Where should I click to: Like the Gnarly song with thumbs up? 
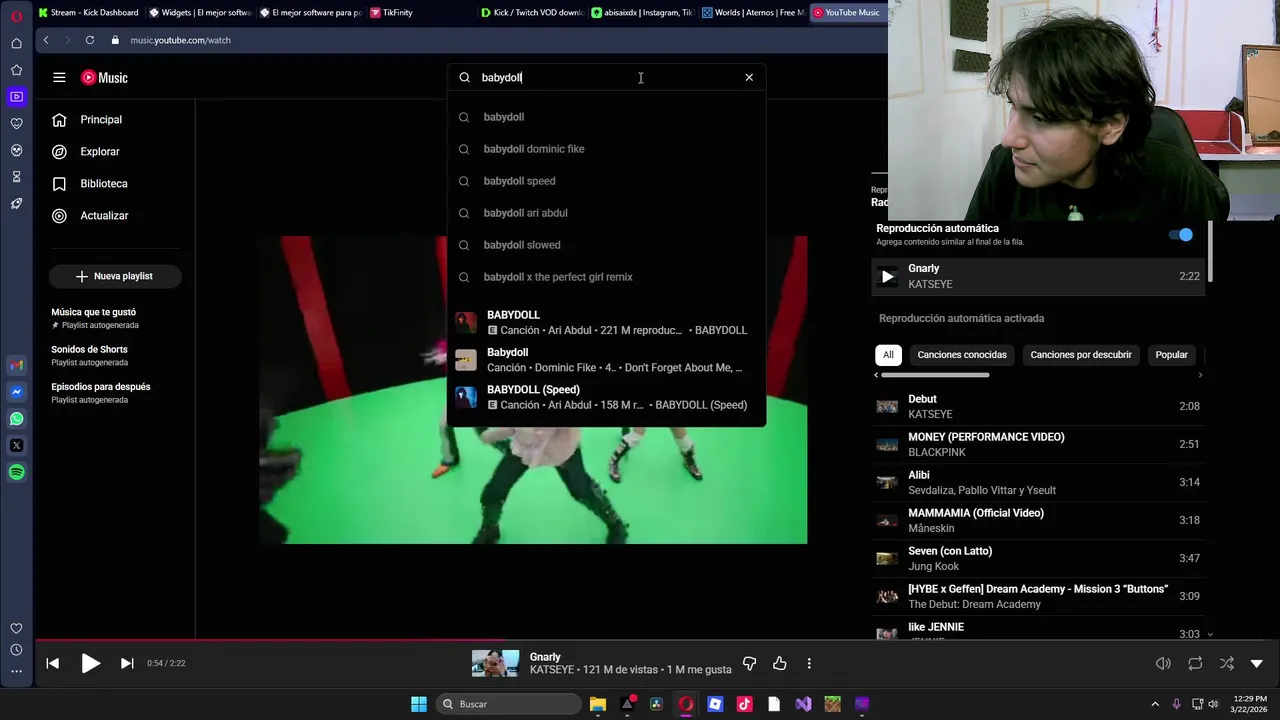pos(780,663)
